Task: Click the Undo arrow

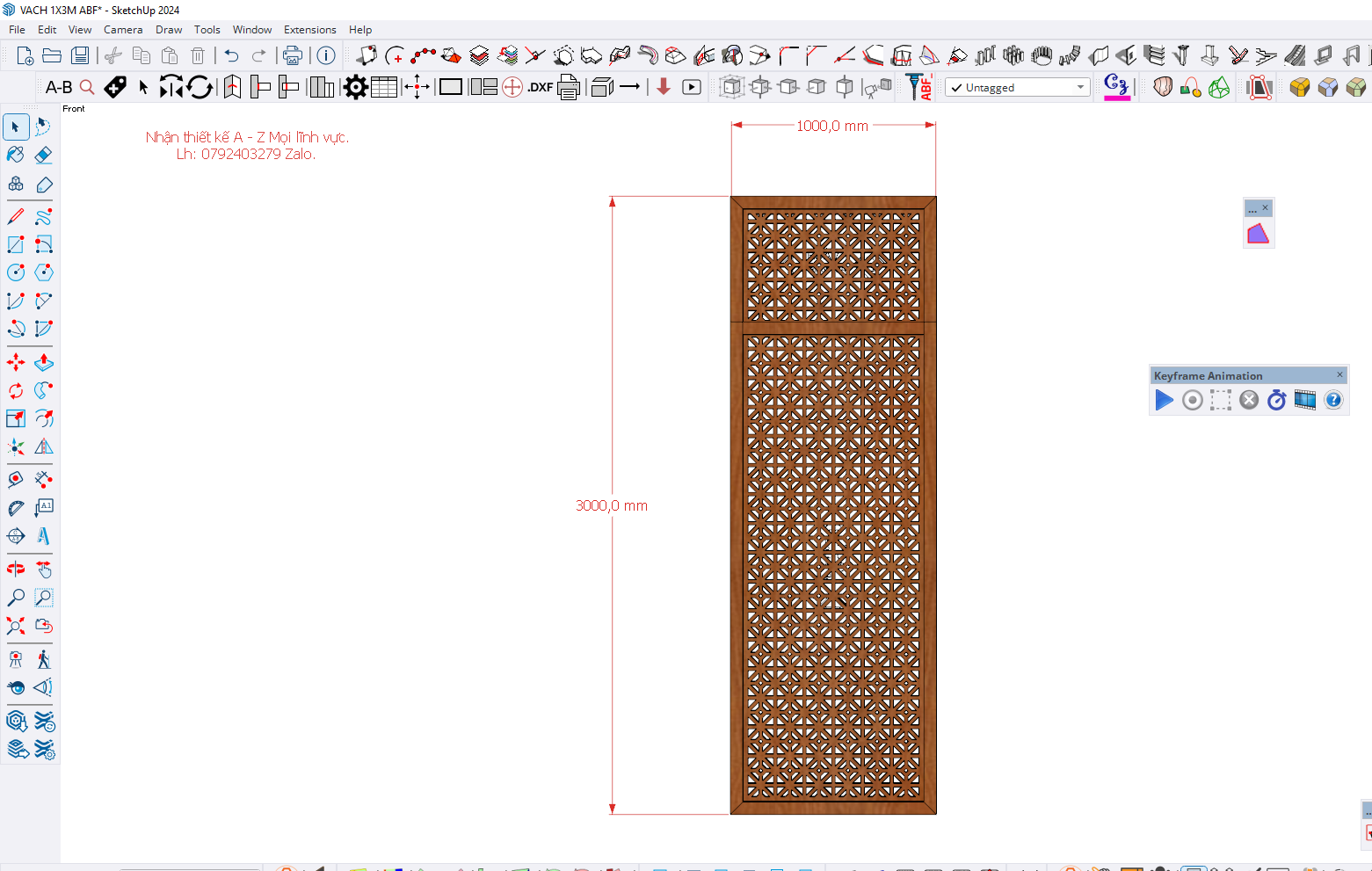Action: [231, 55]
